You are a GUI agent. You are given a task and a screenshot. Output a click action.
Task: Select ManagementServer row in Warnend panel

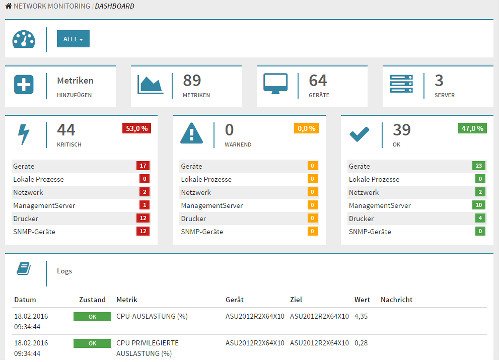249,205
